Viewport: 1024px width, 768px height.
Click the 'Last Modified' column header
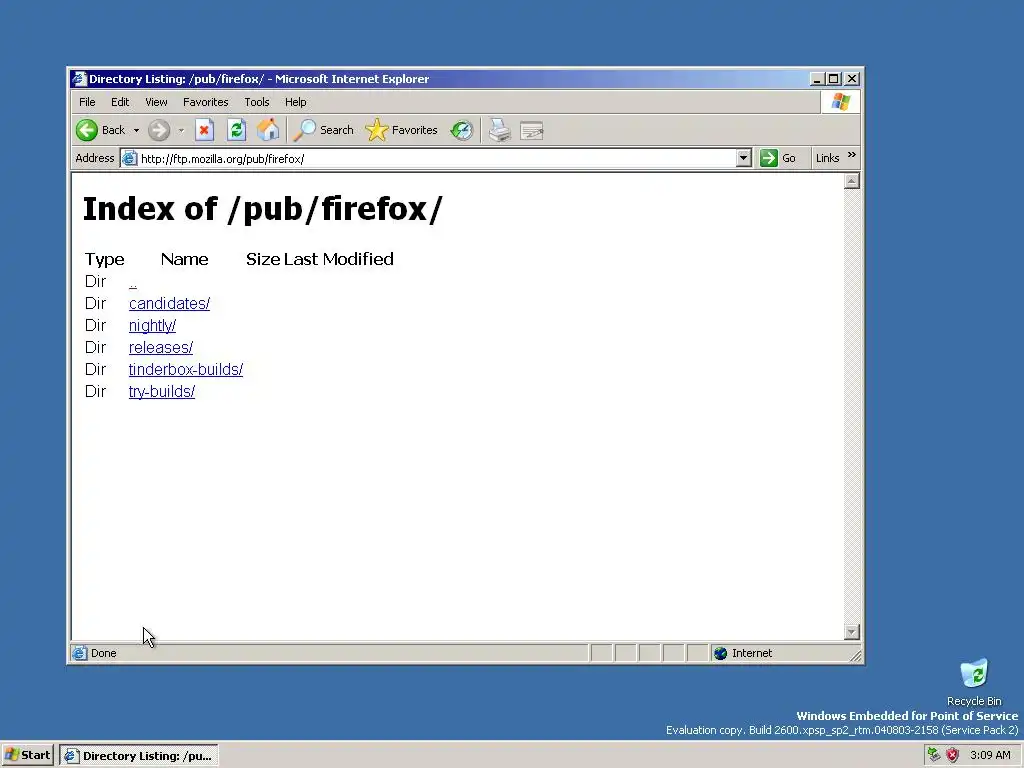(x=338, y=259)
